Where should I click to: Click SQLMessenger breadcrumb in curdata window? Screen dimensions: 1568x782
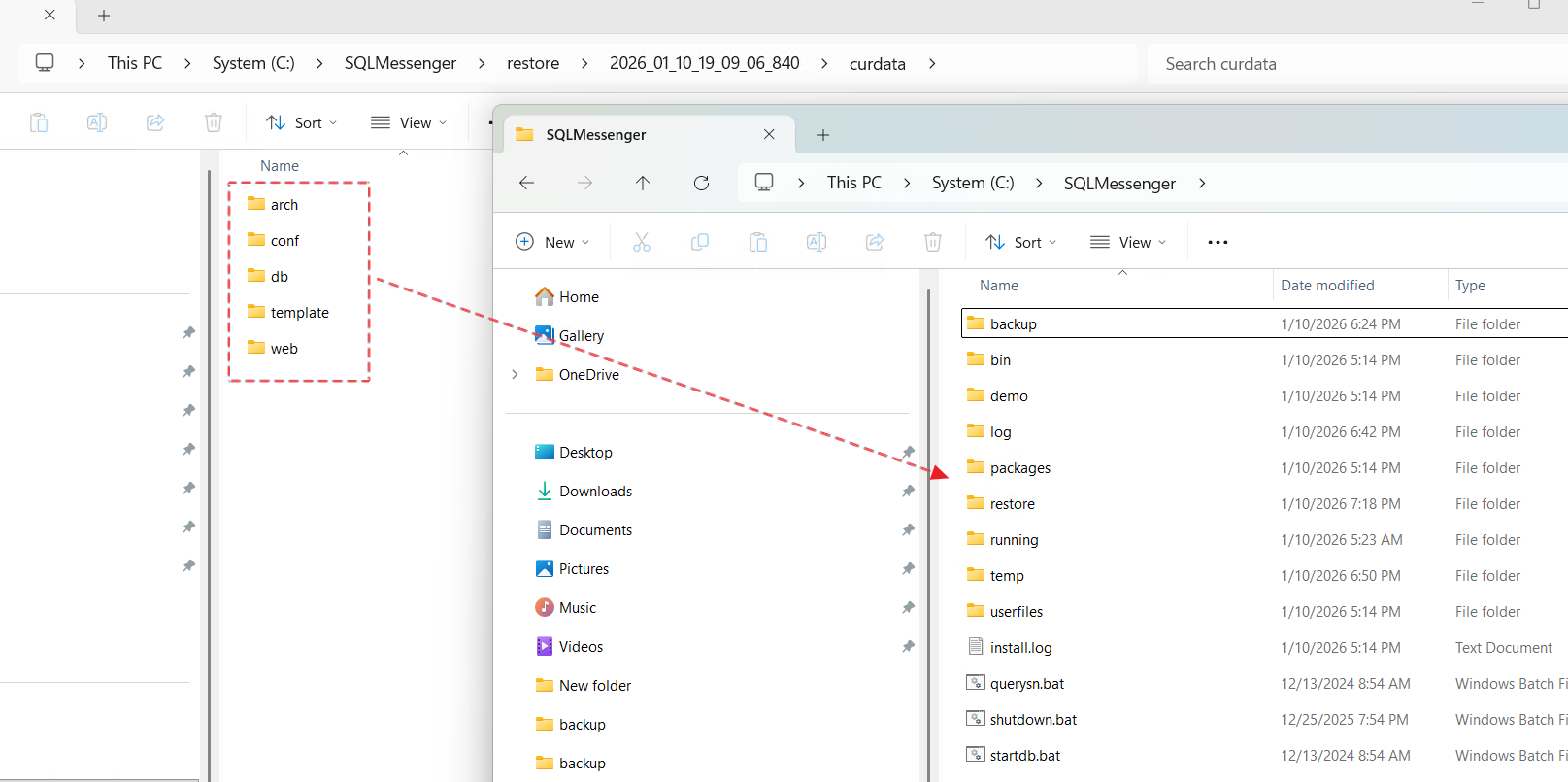pyautogui.click(x=400, y=63)
